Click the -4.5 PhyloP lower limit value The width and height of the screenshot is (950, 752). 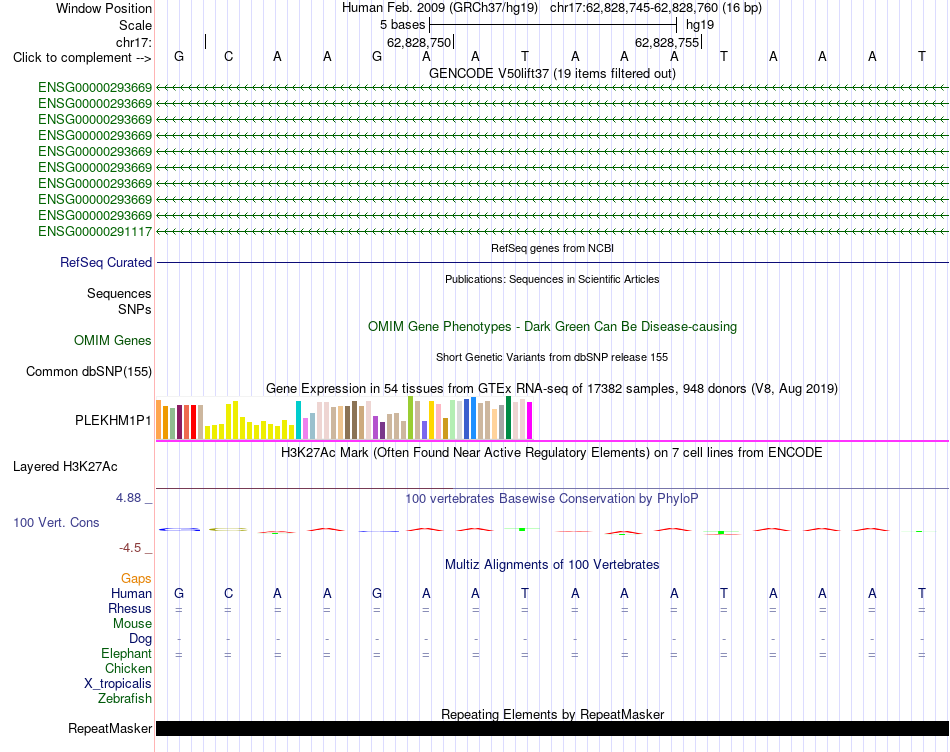tap(130, 548)
